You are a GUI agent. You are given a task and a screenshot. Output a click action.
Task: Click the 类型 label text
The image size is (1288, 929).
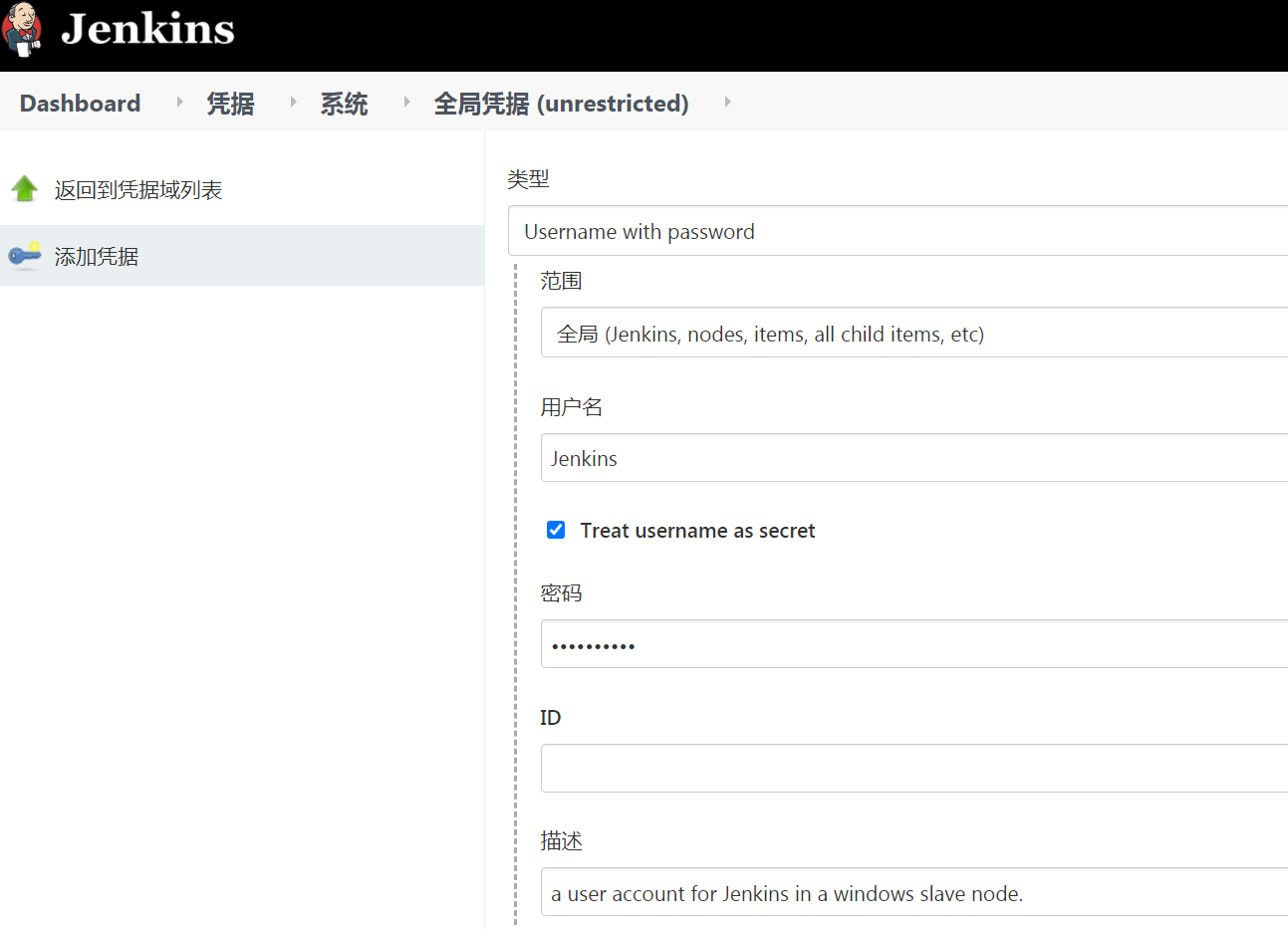point(528,179)
